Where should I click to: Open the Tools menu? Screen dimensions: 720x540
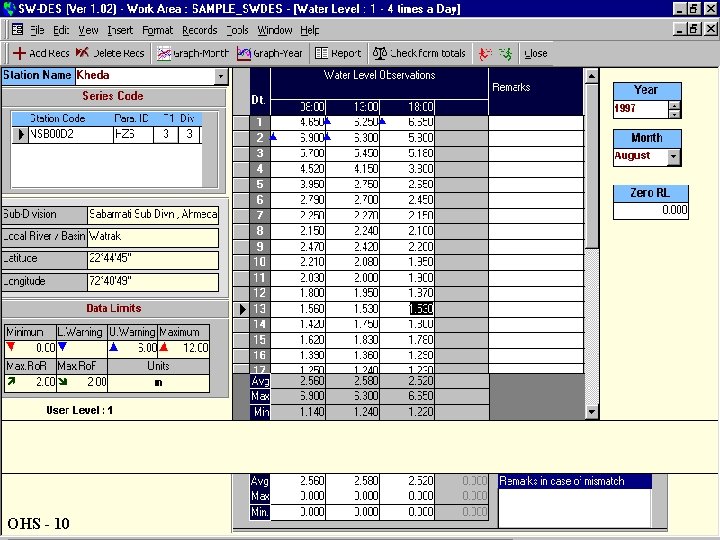237,30
